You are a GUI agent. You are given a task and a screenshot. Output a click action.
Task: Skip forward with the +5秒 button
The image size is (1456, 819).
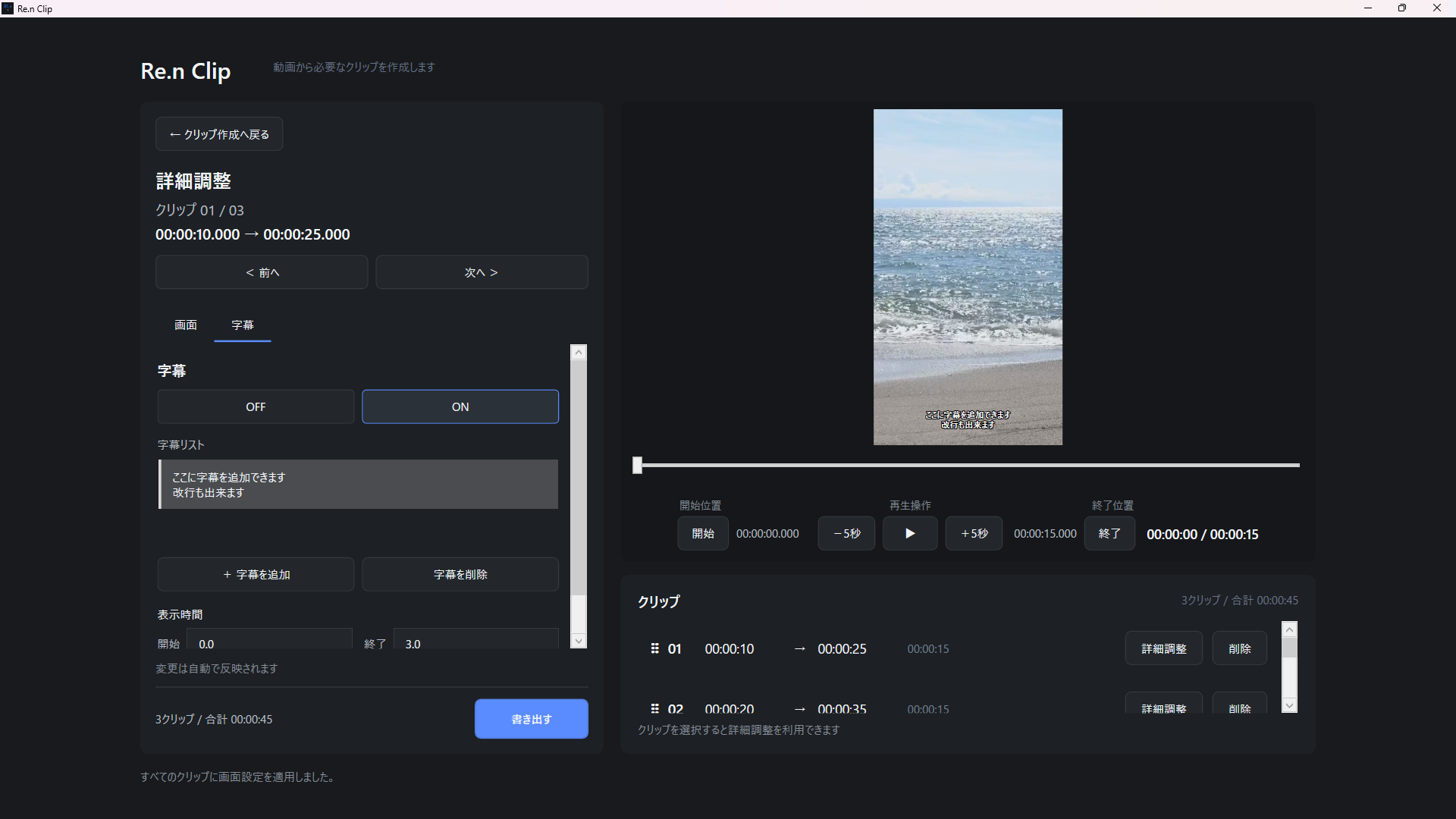[x=974, y=533]
